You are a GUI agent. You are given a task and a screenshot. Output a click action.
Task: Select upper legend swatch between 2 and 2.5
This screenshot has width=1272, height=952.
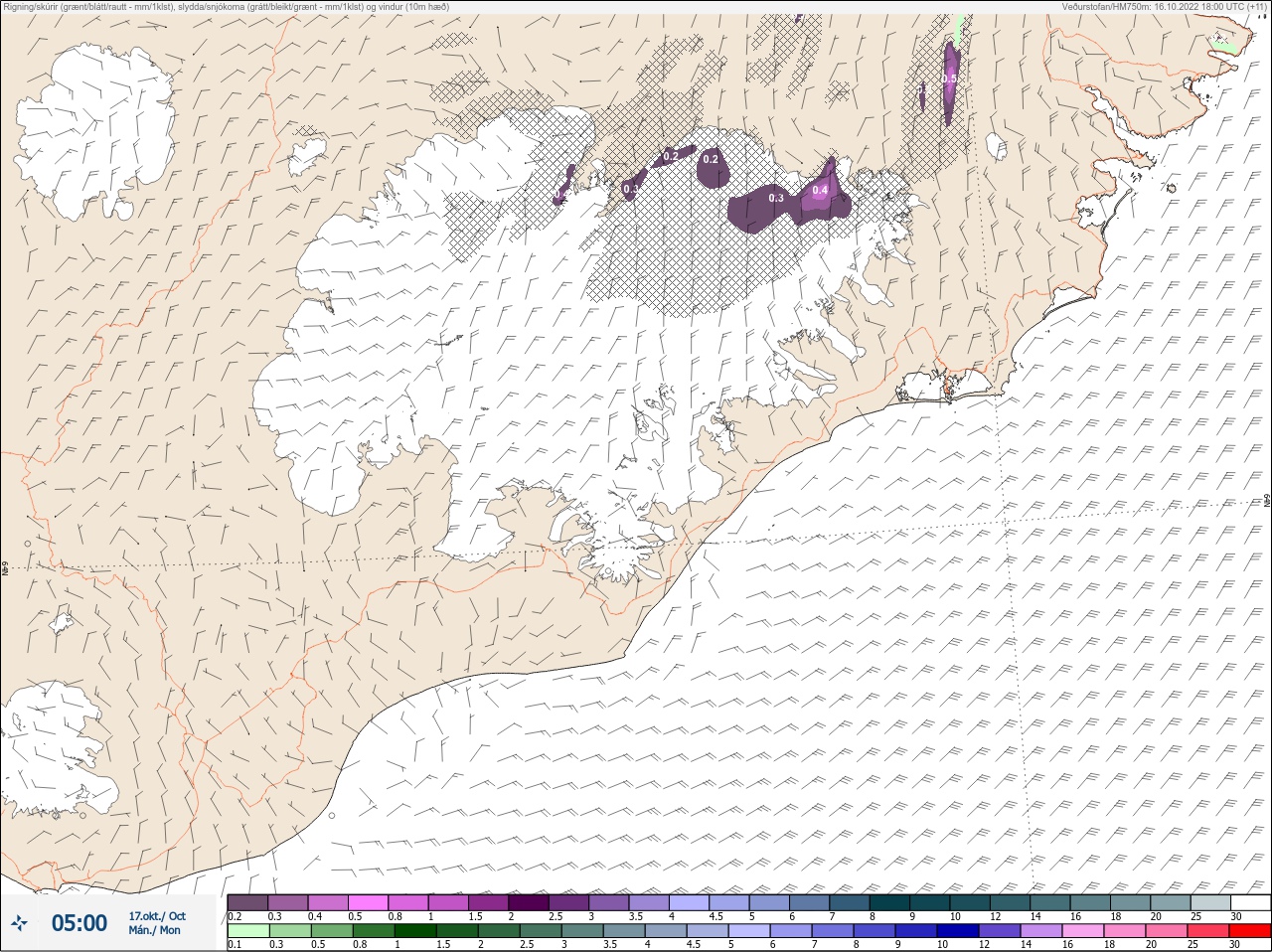(x=529, y=902)
